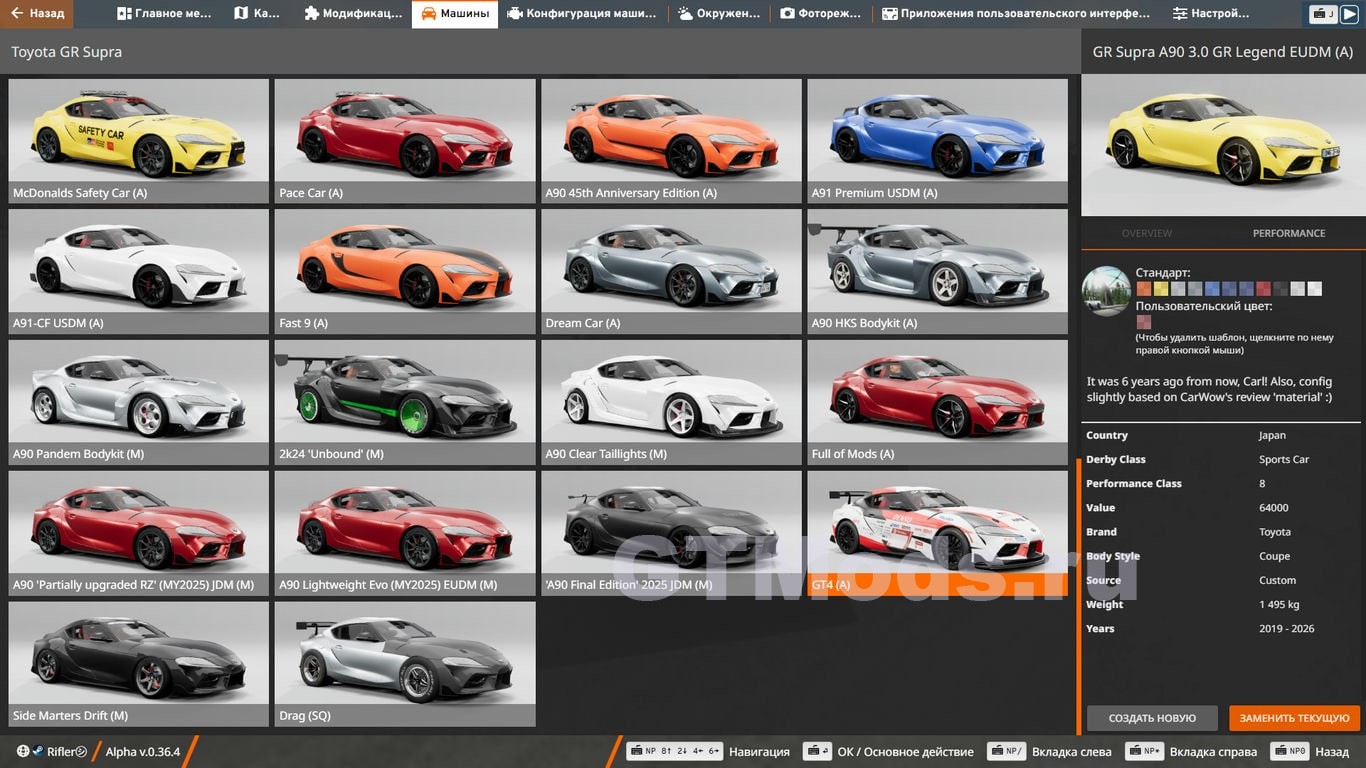Click the OK / Основное действие key icon

click(x=817, y=751)
